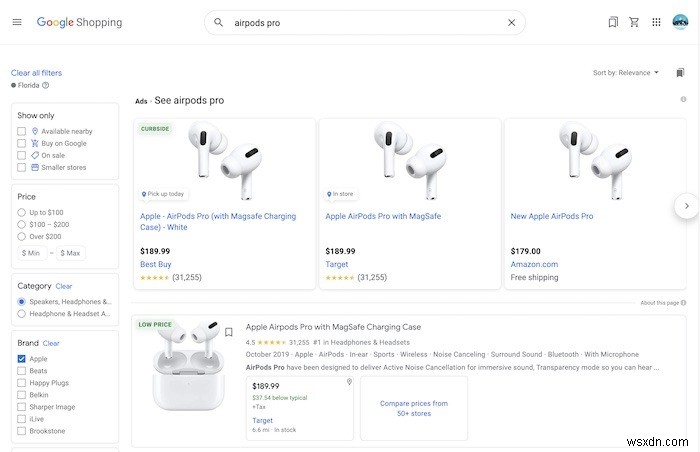Open the New Apple AirPods Pro ad
This screenshot has width=700, height=452.
click(552, 216)
